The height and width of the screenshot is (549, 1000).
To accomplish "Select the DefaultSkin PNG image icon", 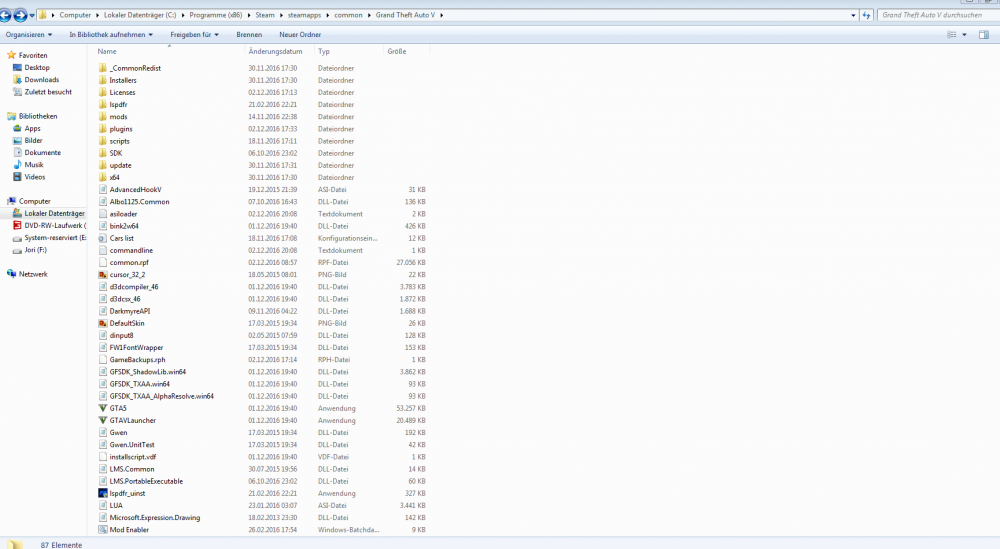I will tap(103, 323).
